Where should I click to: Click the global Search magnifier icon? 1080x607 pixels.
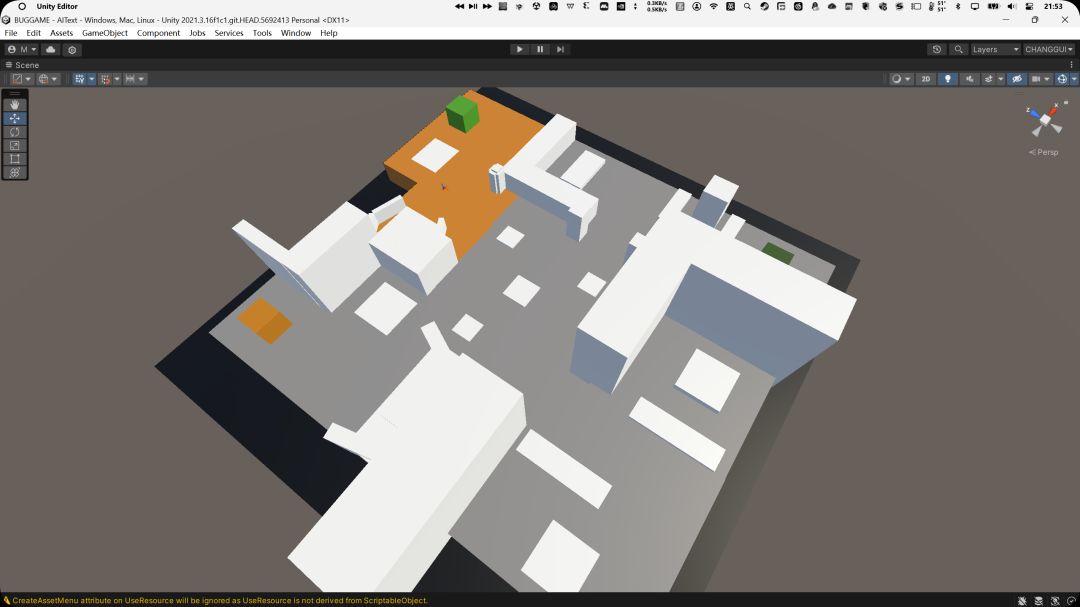958,50
